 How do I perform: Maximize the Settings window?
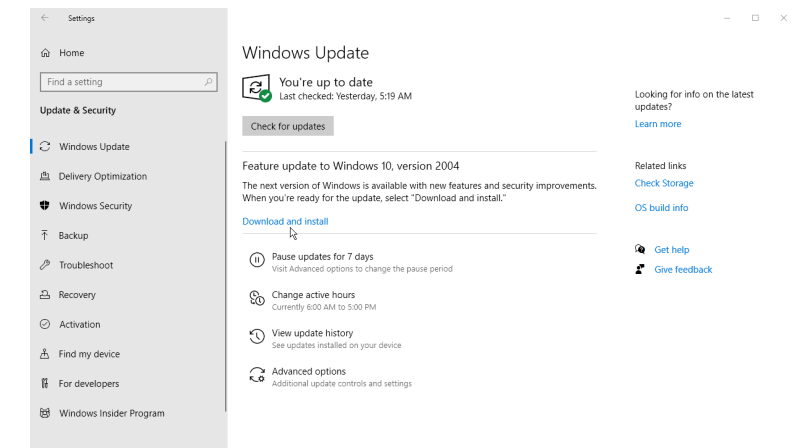pos(755,18)
